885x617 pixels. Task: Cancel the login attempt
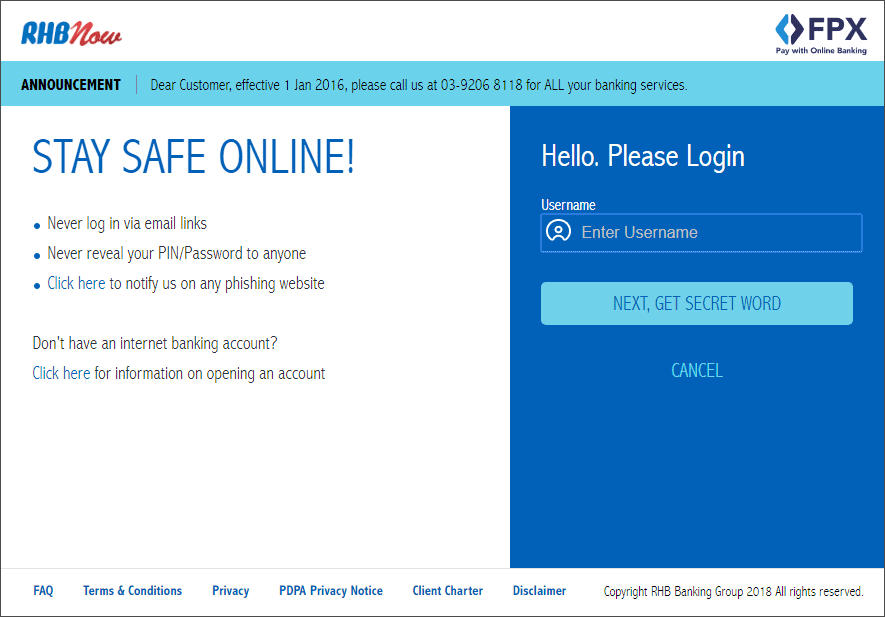pyautogui.click(x=696, y=370)
